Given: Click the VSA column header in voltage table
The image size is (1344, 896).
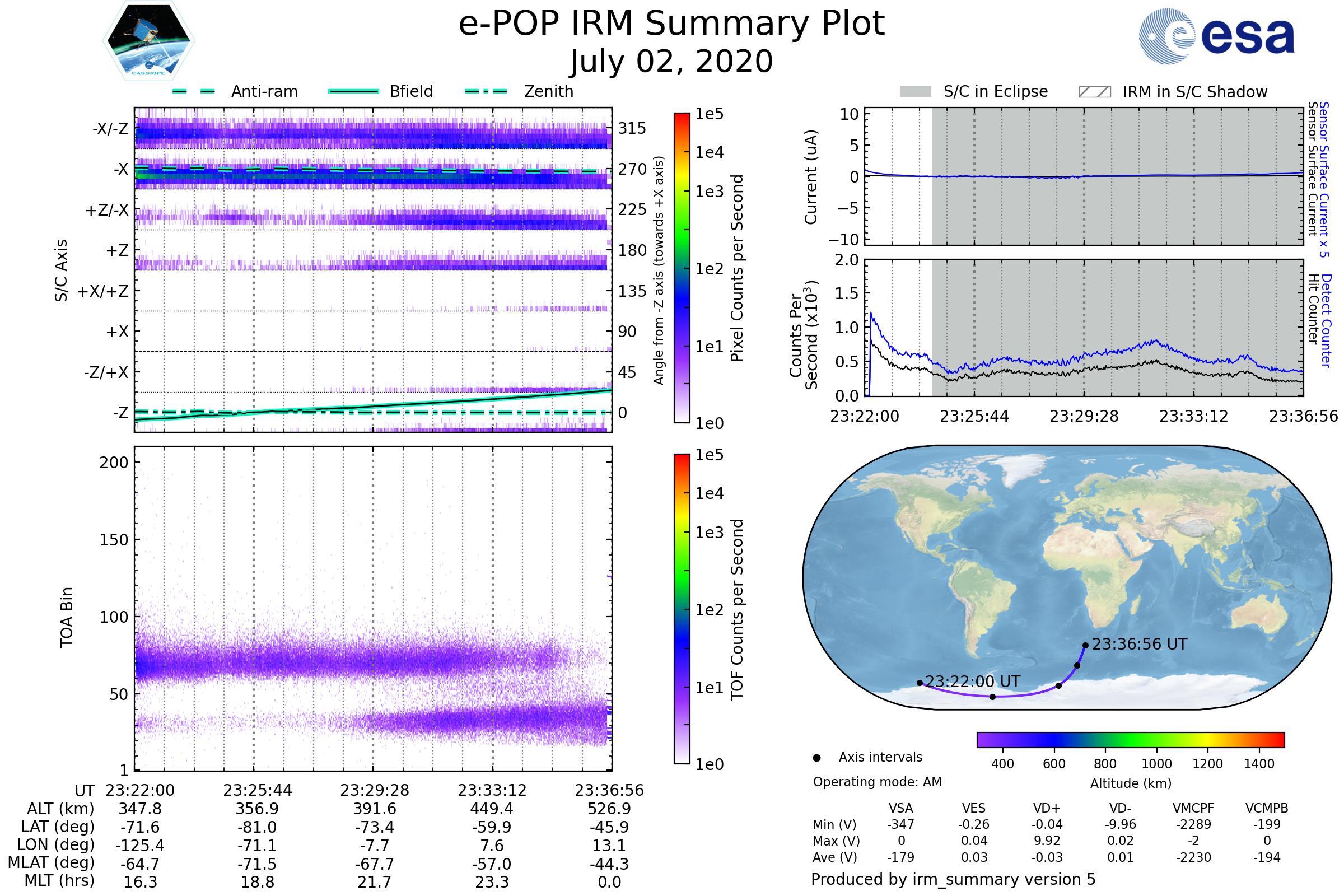Looking at the screenshot, I should click(x=900, y=808).
